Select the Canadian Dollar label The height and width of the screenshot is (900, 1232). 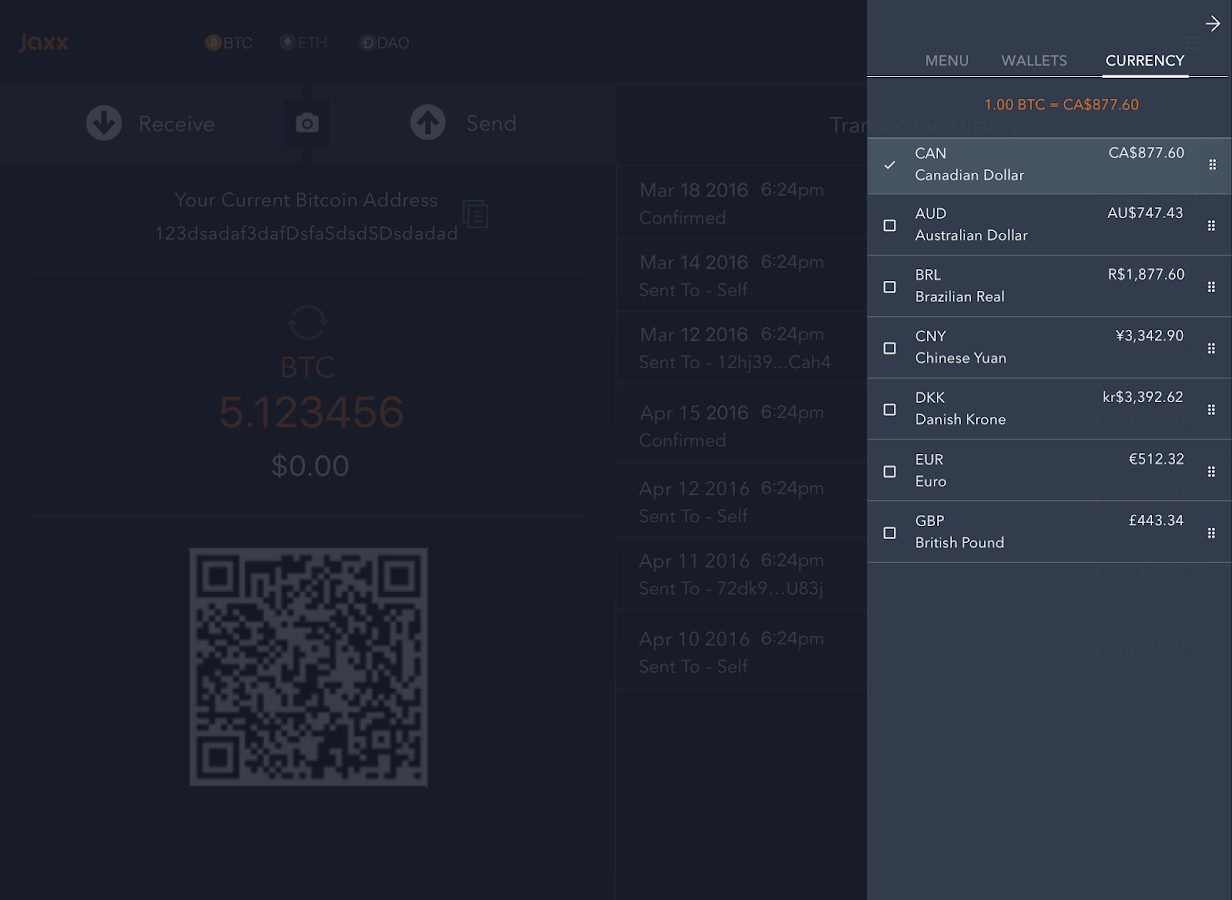[970, 175]
